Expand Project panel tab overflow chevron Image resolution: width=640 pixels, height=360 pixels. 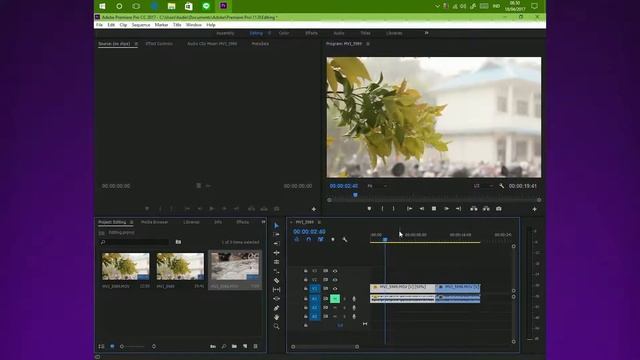(263, 222)
